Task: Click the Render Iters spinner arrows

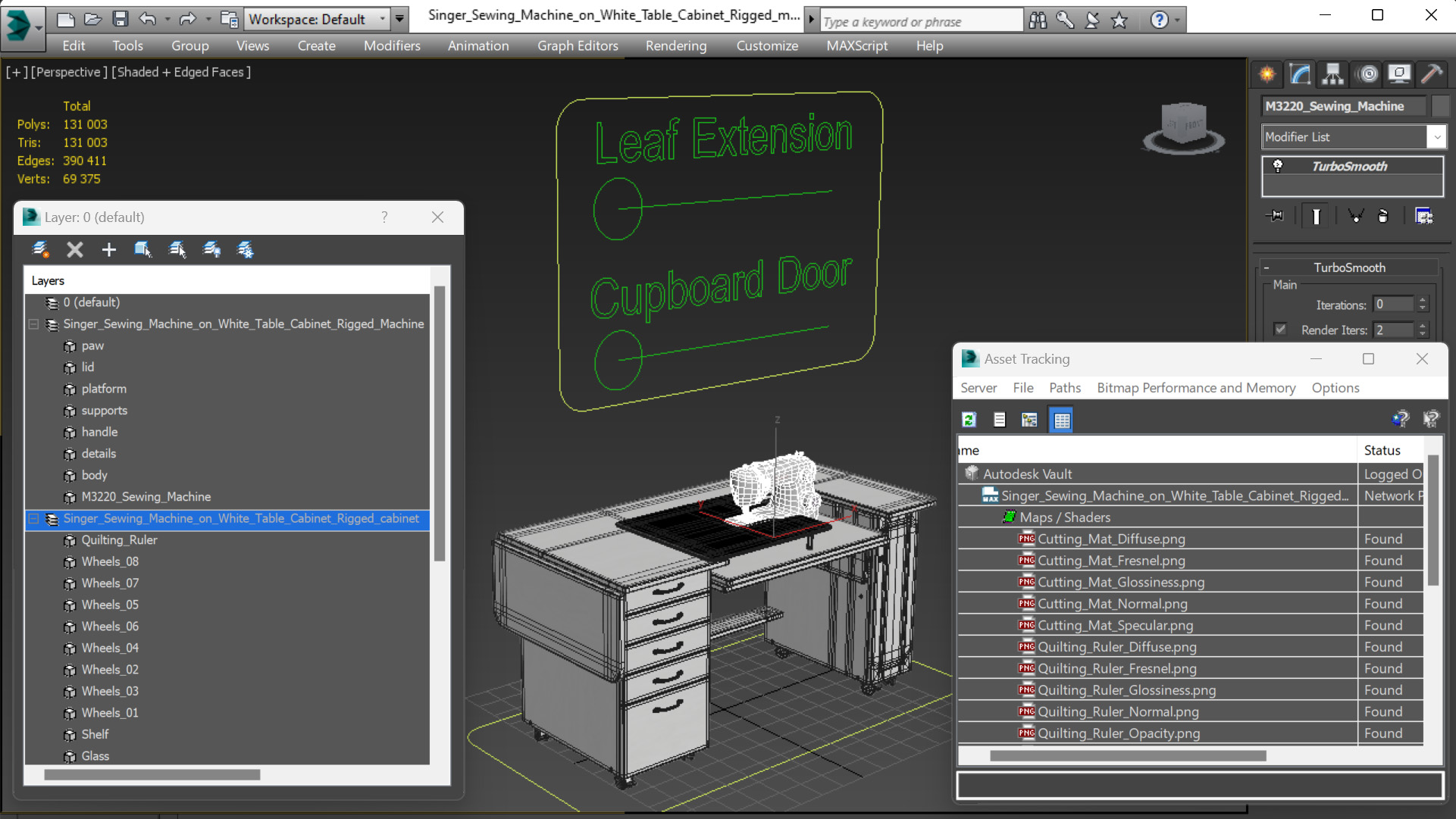Action: [1423, 330]
